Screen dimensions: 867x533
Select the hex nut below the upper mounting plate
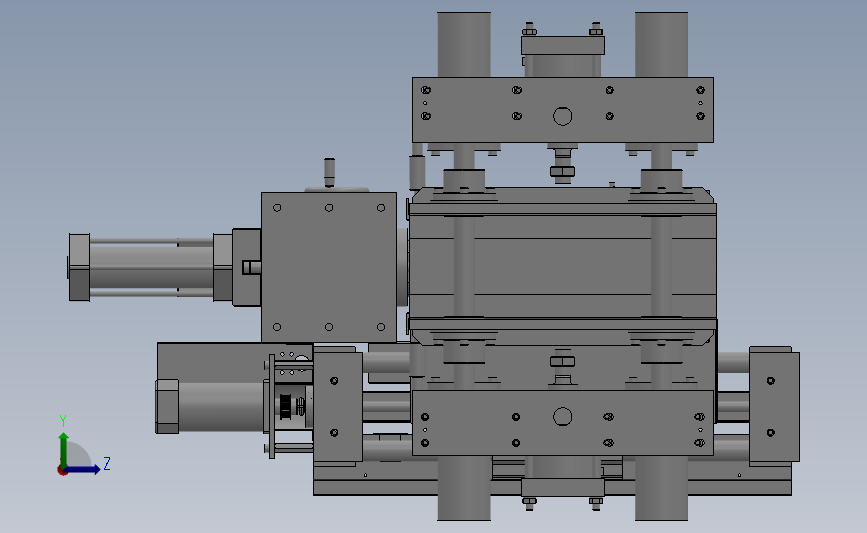click(x=562, y=171)
